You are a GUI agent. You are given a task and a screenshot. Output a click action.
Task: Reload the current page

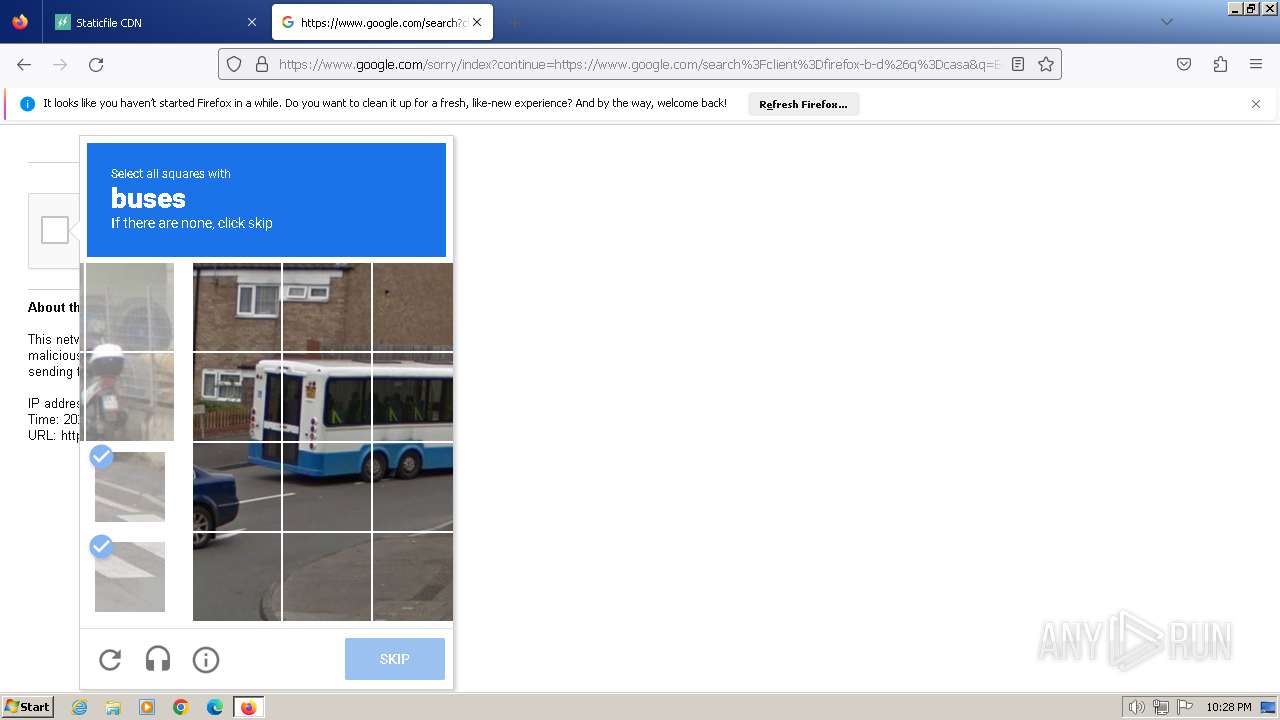pos(96,64)
